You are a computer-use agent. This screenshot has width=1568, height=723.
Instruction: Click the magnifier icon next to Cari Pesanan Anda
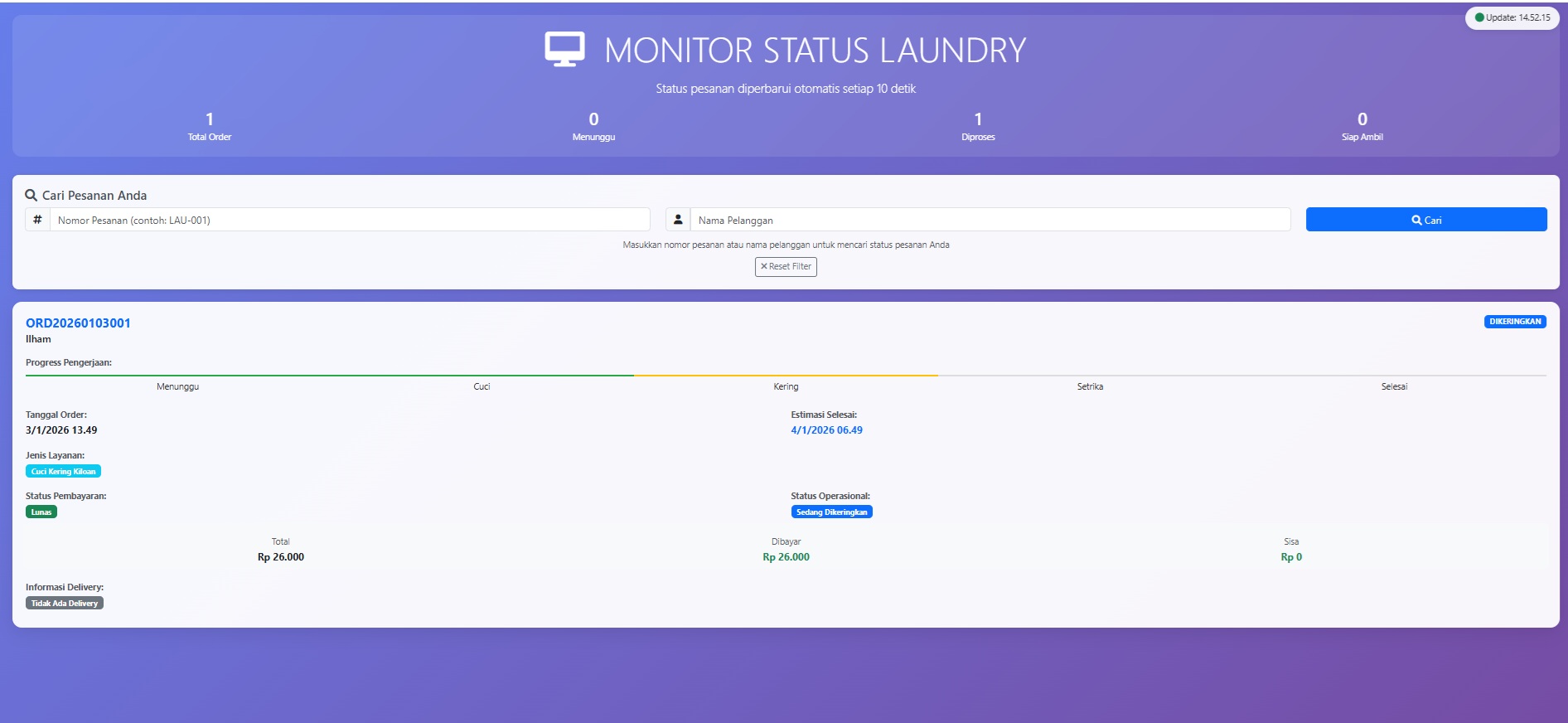click(31, 196)
